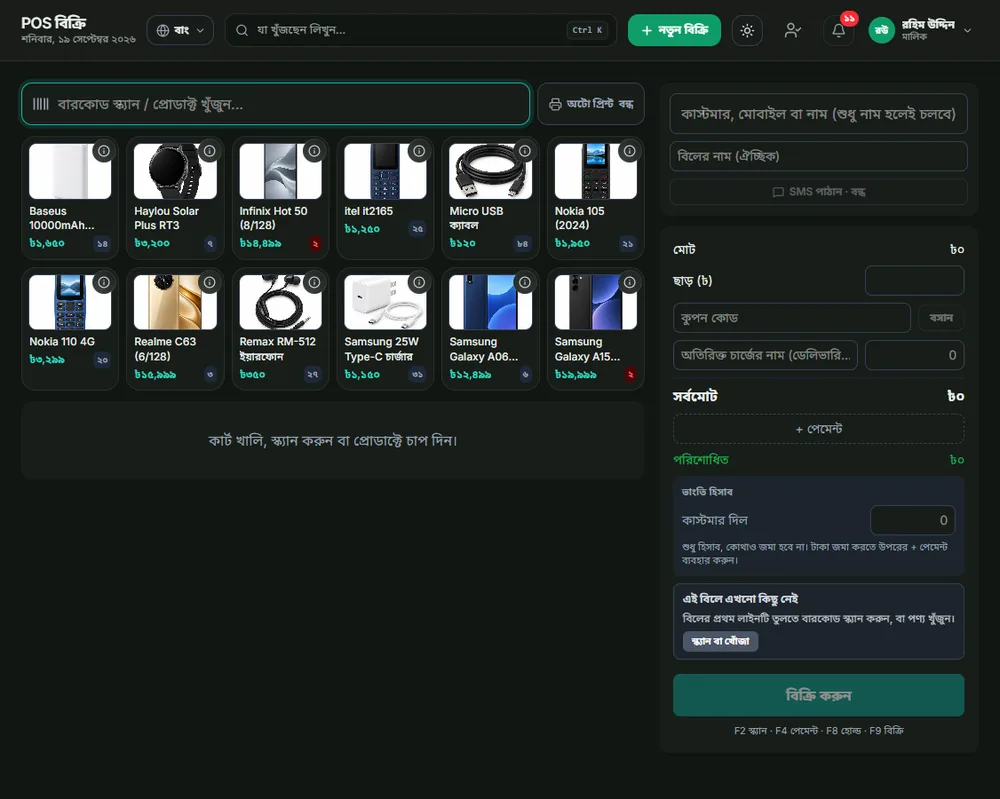The height and width of the screenshot is (799, 1000).
Task: Click বিলের নাম (ঐচ্ছিক) field
Action: tap(818, 156)
